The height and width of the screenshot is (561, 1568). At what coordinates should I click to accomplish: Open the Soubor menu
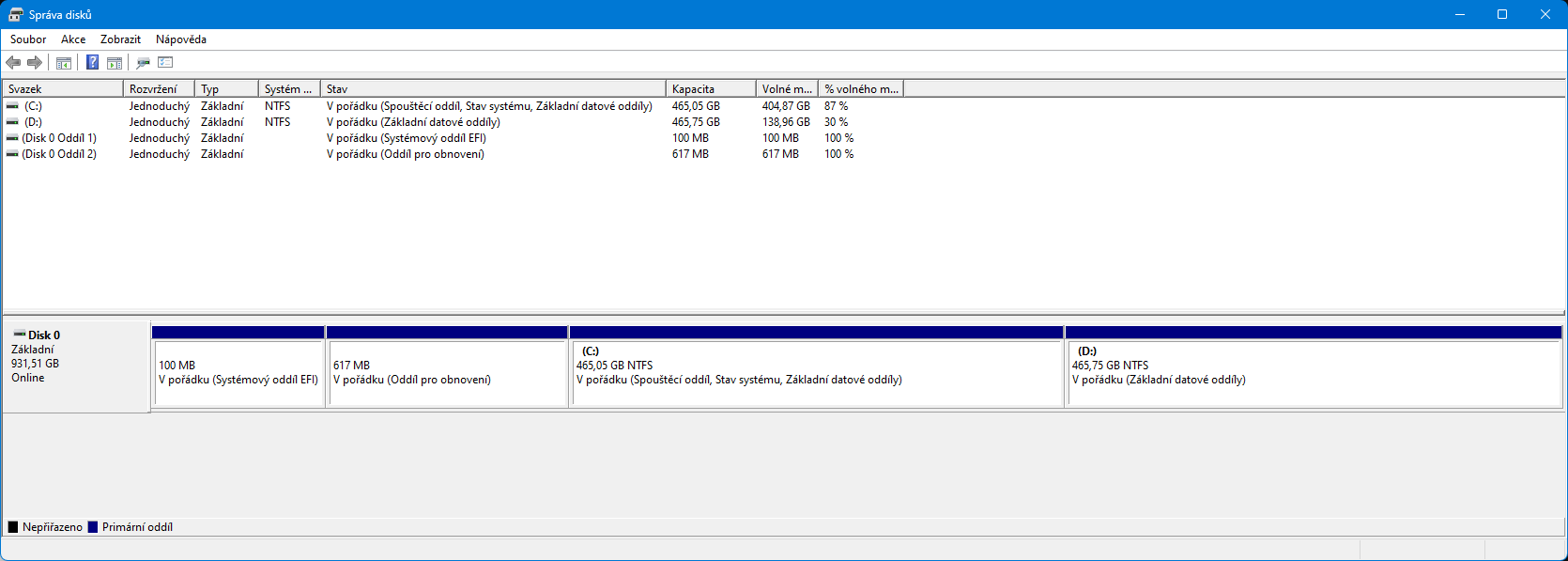[28, 39]
